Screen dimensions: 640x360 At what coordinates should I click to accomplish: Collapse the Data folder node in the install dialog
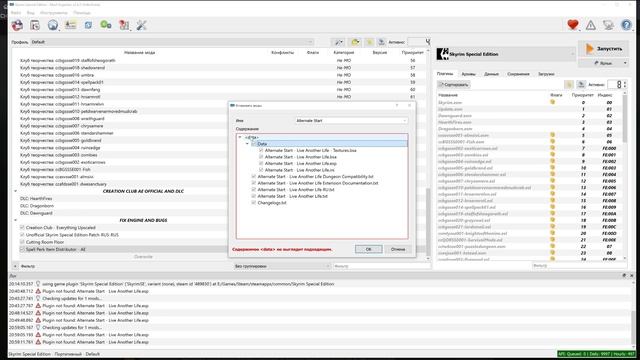pyautogui.click(x=247, y=144)
